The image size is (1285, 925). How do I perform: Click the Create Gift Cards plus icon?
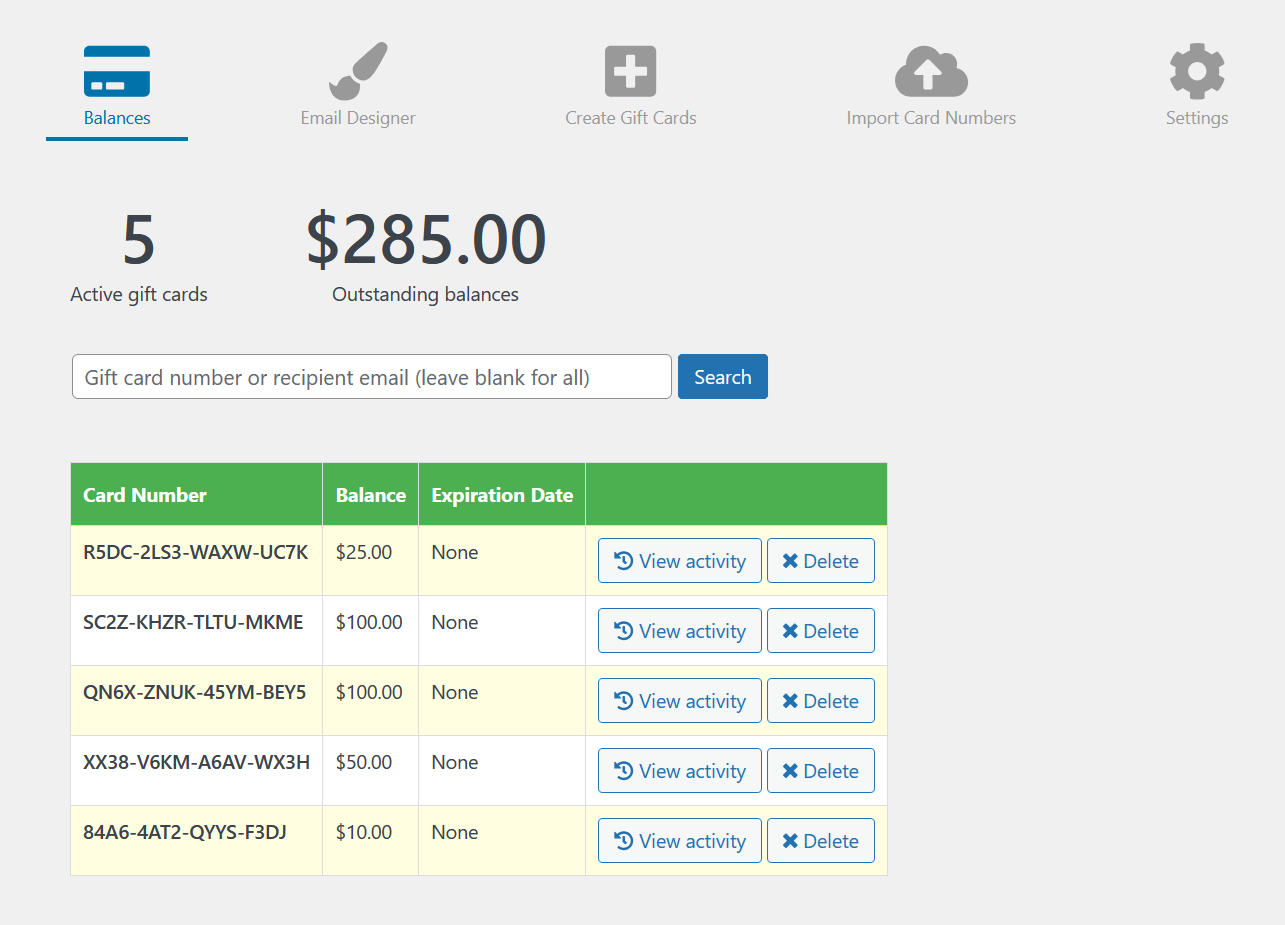click(x=631, y=71)
